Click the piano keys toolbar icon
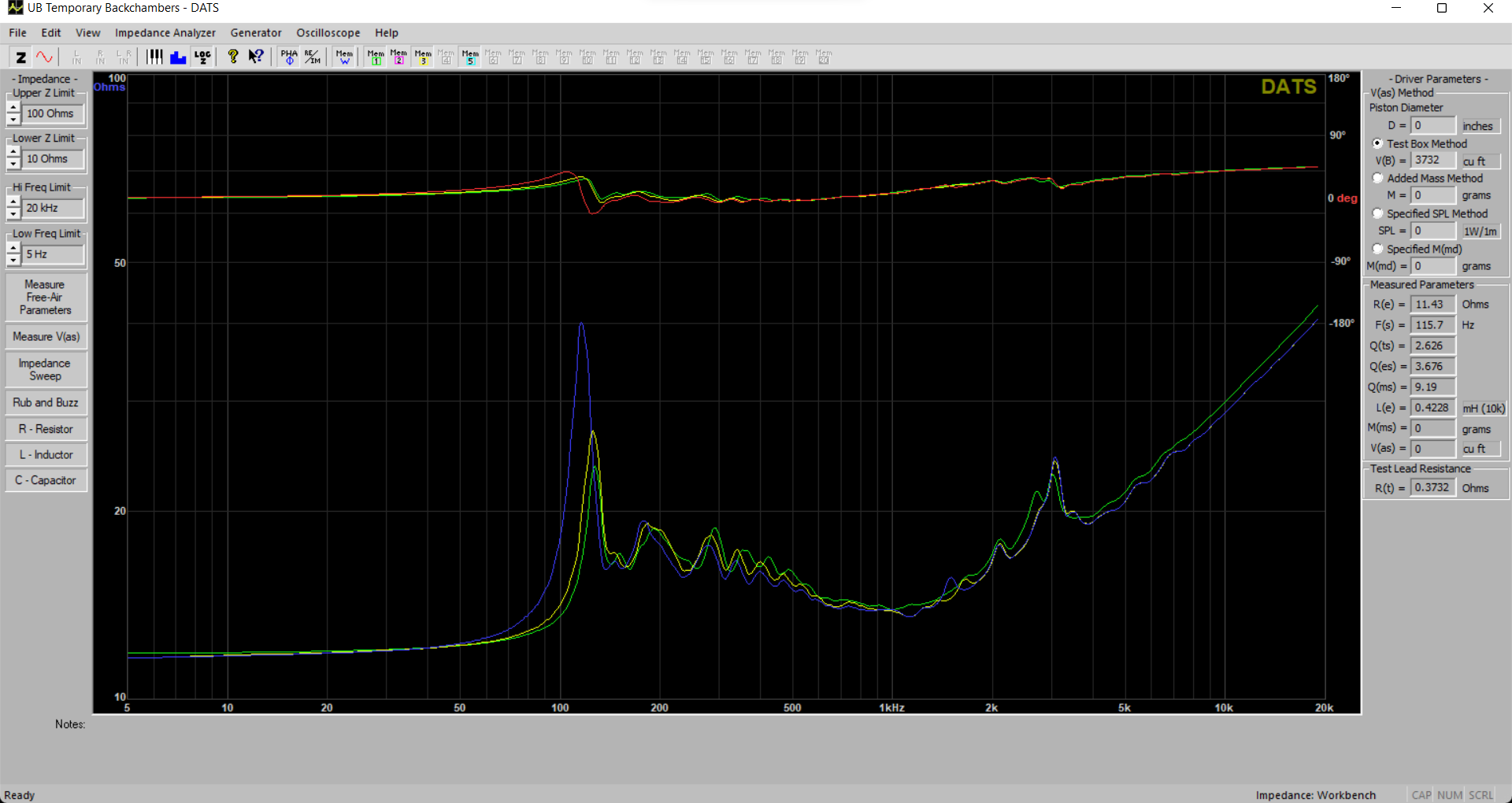Viewport: 1512px width, 803px height. click(154, 57)
